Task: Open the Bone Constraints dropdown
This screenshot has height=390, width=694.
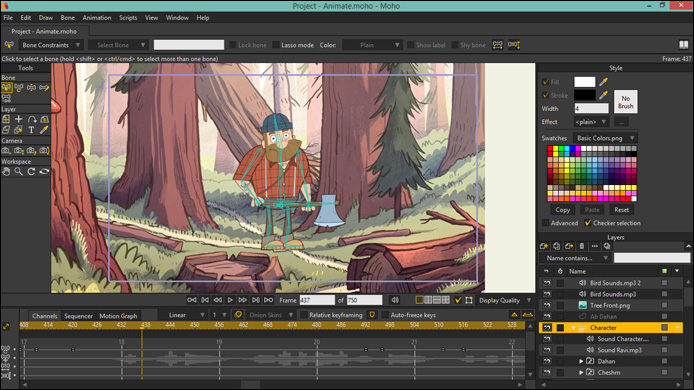Action: [x=50, y=45]
